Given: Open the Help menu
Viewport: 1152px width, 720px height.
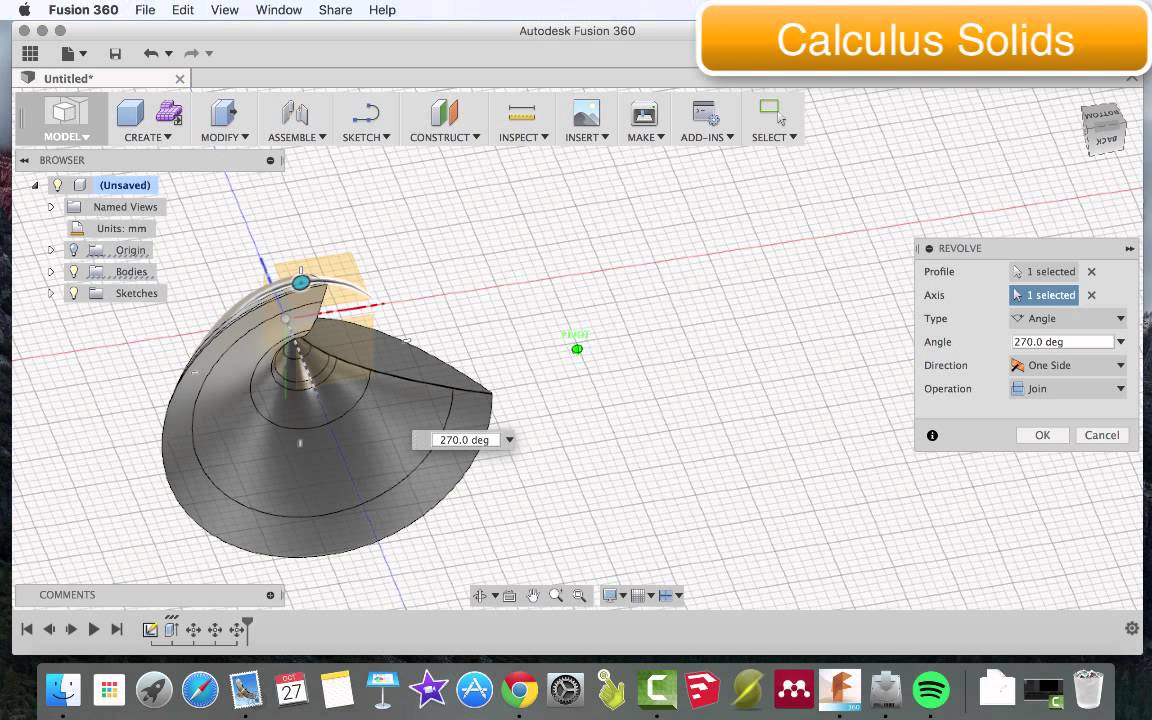Looking at the screenshot, I should 382,10.
